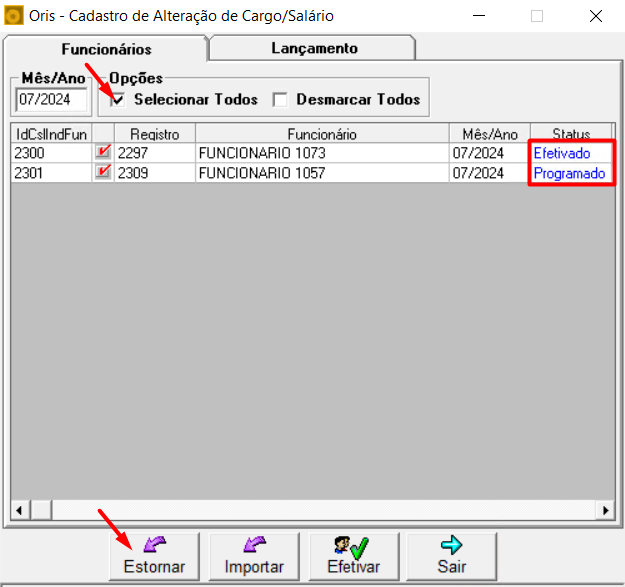The height and width of the screenshot is (587, 625).
Task: Toggle the Selecionar Todos checkbox
Action: (118, 100)
